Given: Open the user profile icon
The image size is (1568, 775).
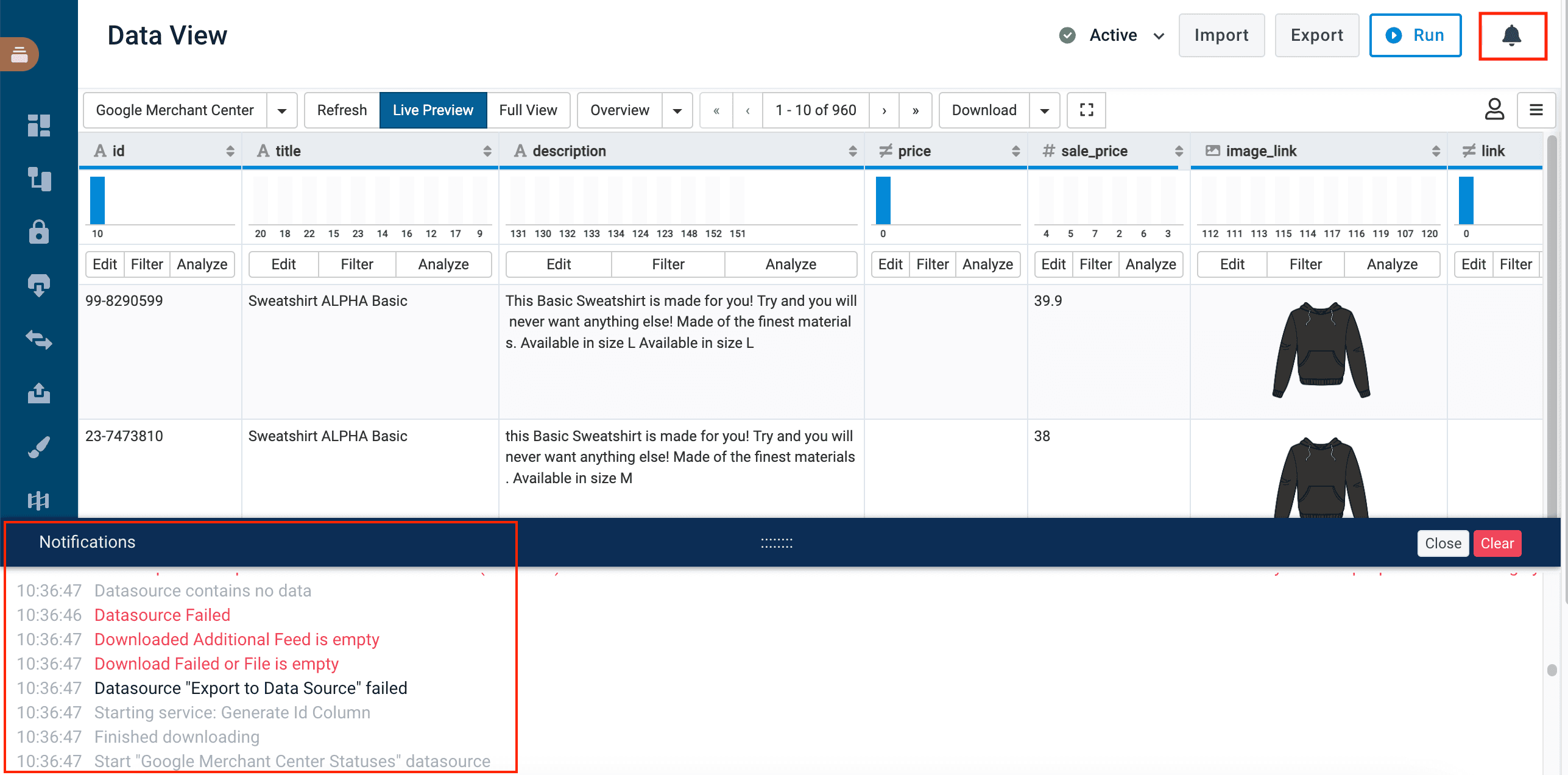Looking at the screenshot, I should pyautogui.click(x=1494, y=110).
